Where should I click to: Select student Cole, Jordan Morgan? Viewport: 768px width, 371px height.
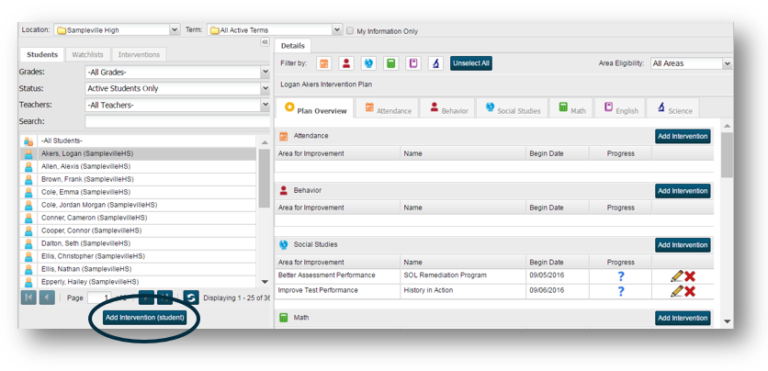pyautogui.click(x=138, y=205)
